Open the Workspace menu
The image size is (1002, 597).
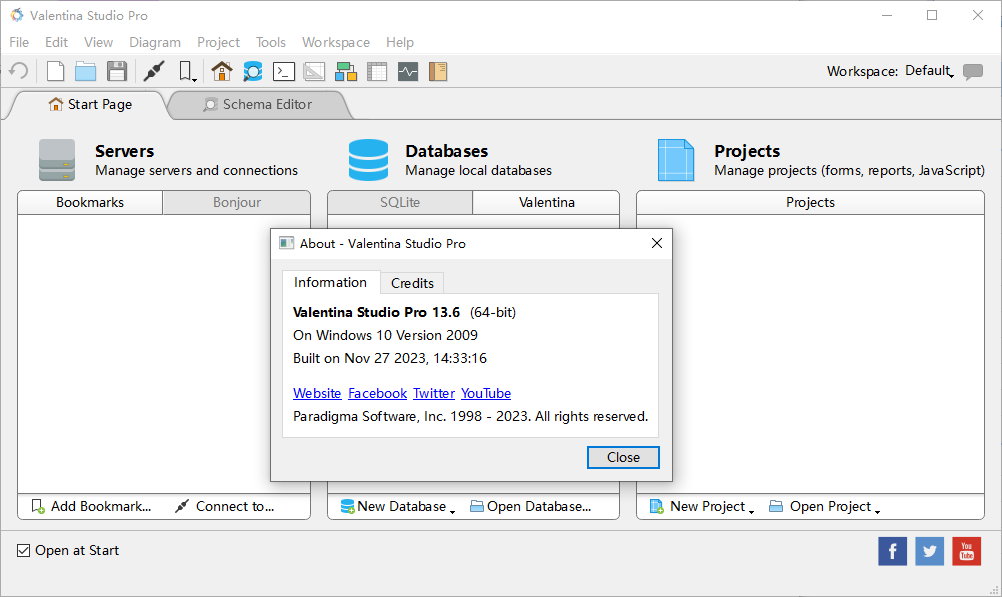point(335,42)
